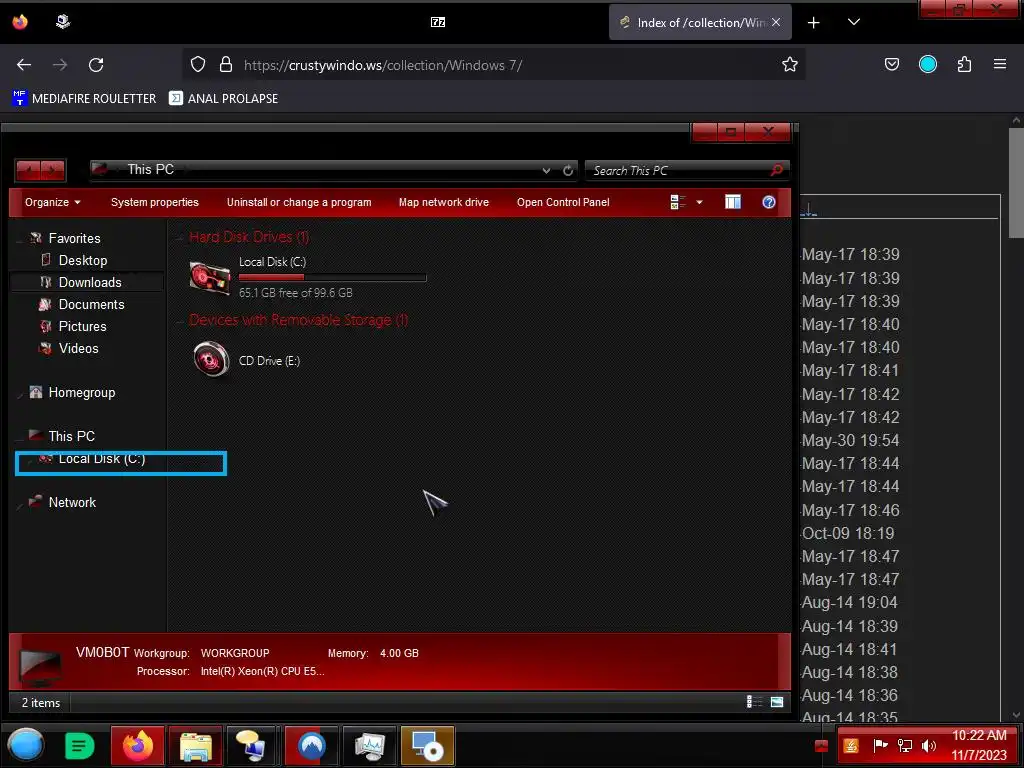Open the view options dropdown arrow

[x=699, y=202]
